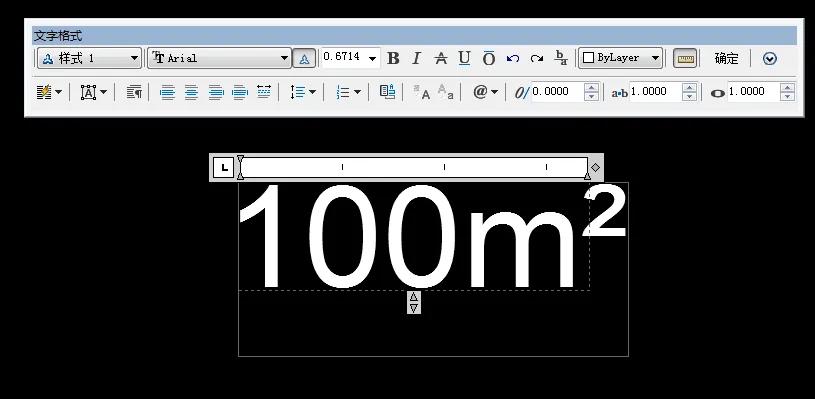The width and height of the screenshot is (815, 399).
Task: Click the redo arrow icon
Action: (537, 59)
